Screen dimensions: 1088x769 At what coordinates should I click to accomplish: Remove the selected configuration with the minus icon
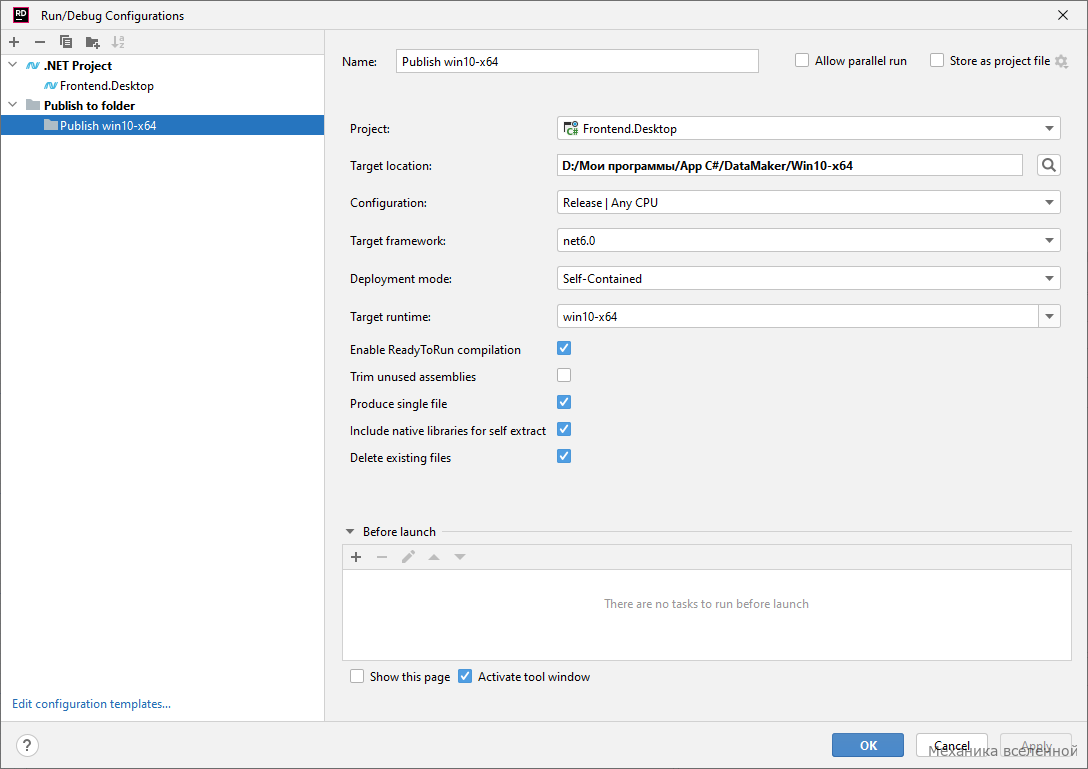click(x=40, y=42)
